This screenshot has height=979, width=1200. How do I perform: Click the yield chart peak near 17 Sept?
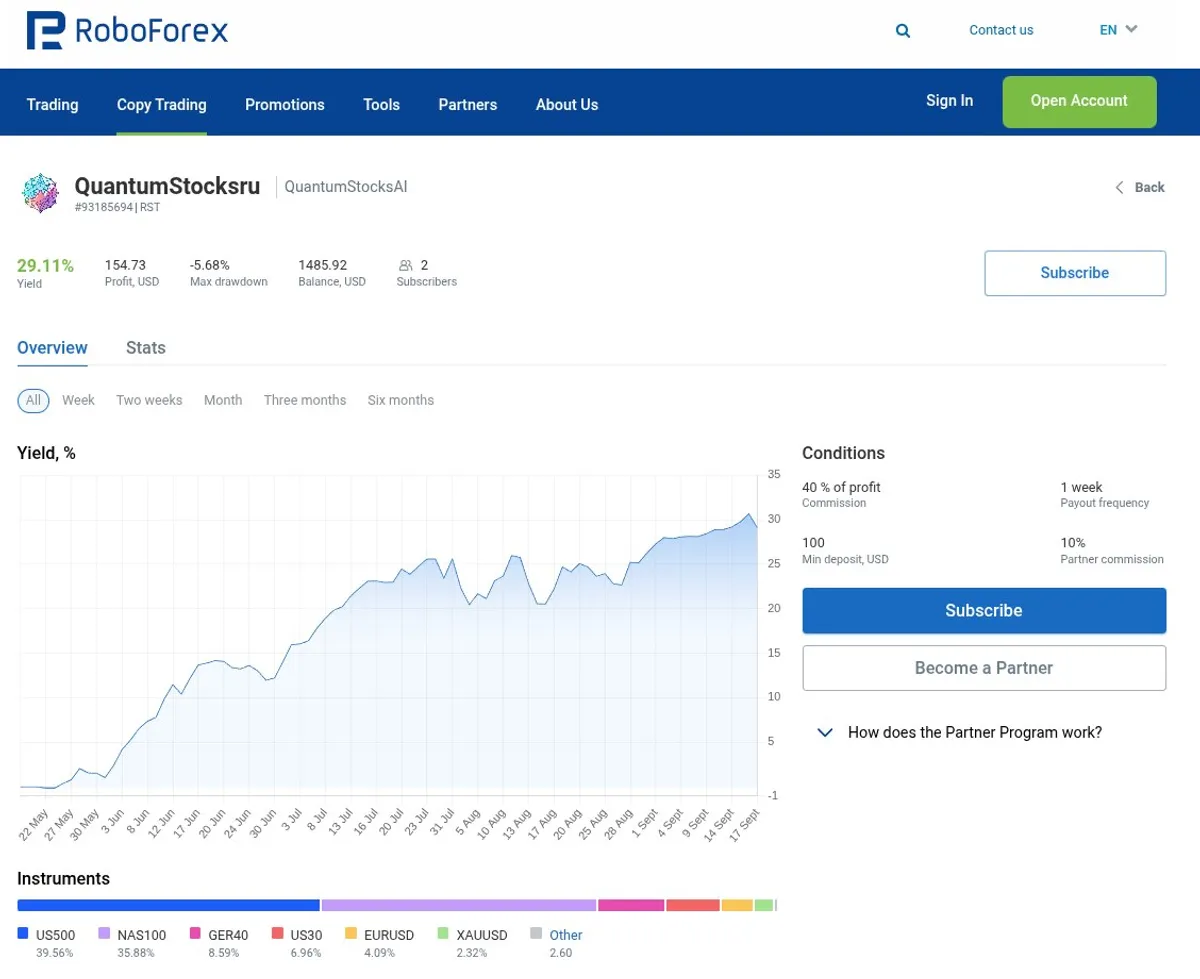coord(749,514)
